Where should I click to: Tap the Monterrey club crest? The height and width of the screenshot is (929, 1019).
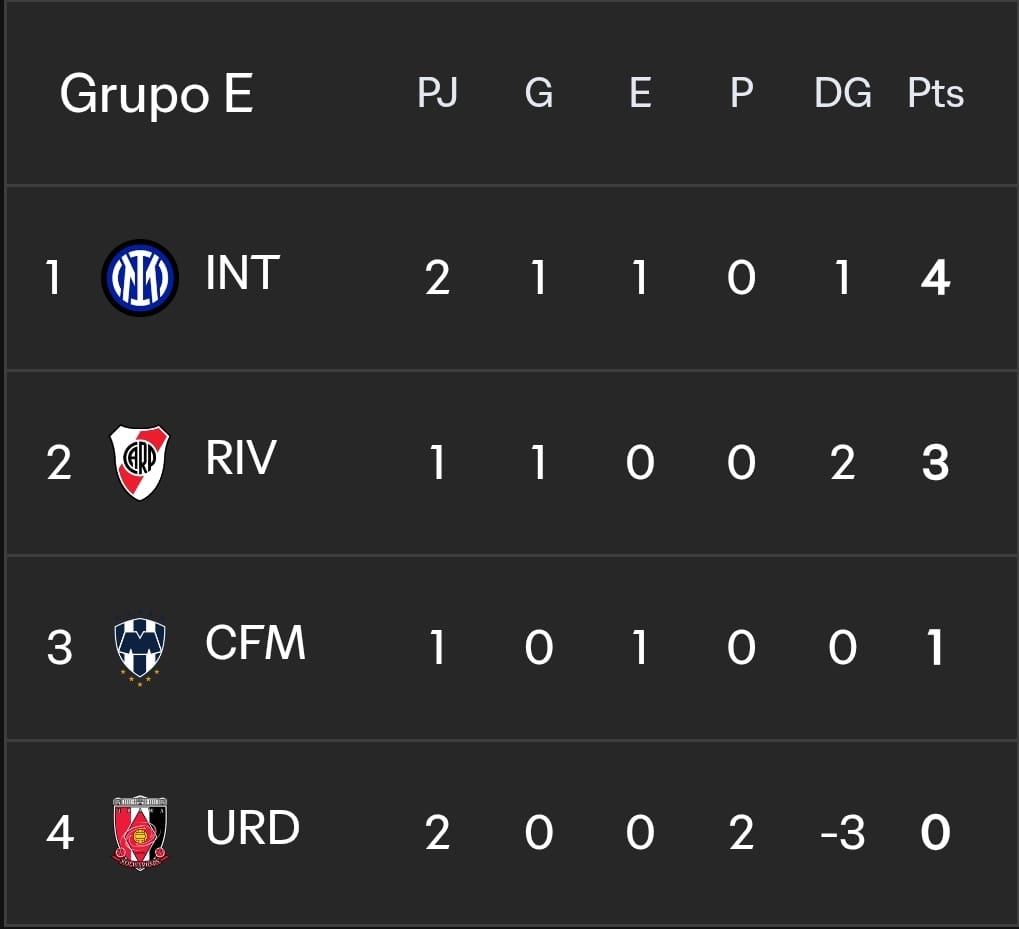click(140, 652)
